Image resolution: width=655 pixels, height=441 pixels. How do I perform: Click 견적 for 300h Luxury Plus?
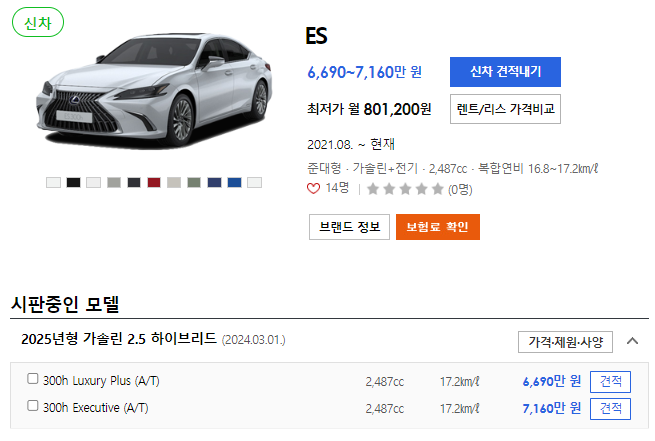(x=610, y=382)
